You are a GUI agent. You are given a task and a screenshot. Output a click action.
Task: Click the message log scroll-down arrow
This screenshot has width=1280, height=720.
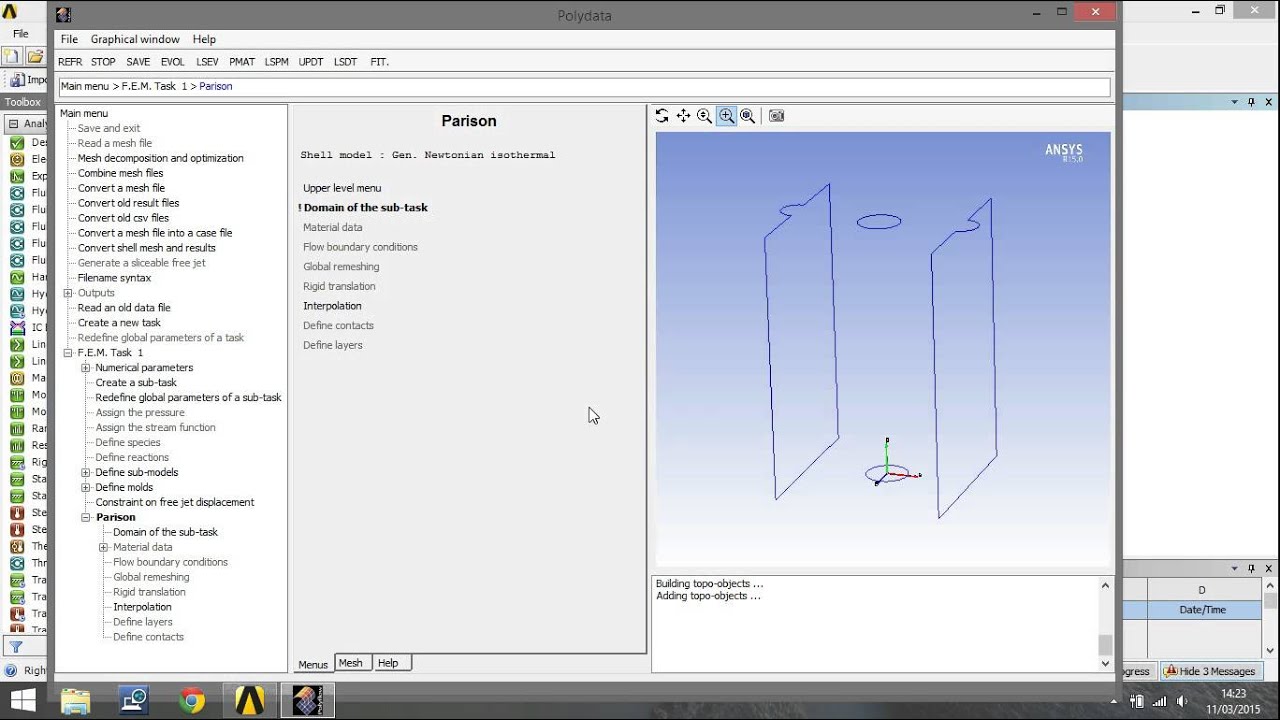pyautogui.click(x=1105, y=663)
